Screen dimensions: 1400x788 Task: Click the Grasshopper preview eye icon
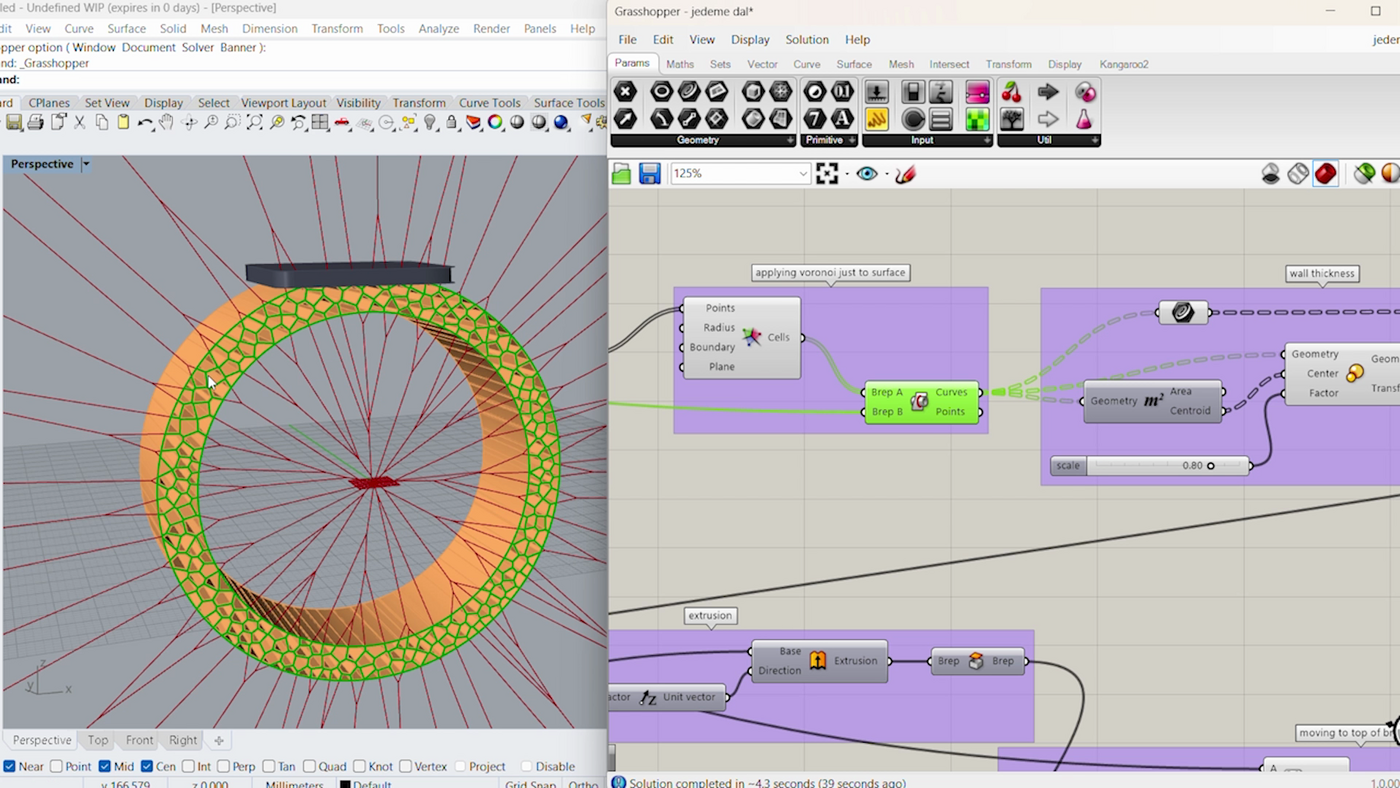[x=866, y=174]
